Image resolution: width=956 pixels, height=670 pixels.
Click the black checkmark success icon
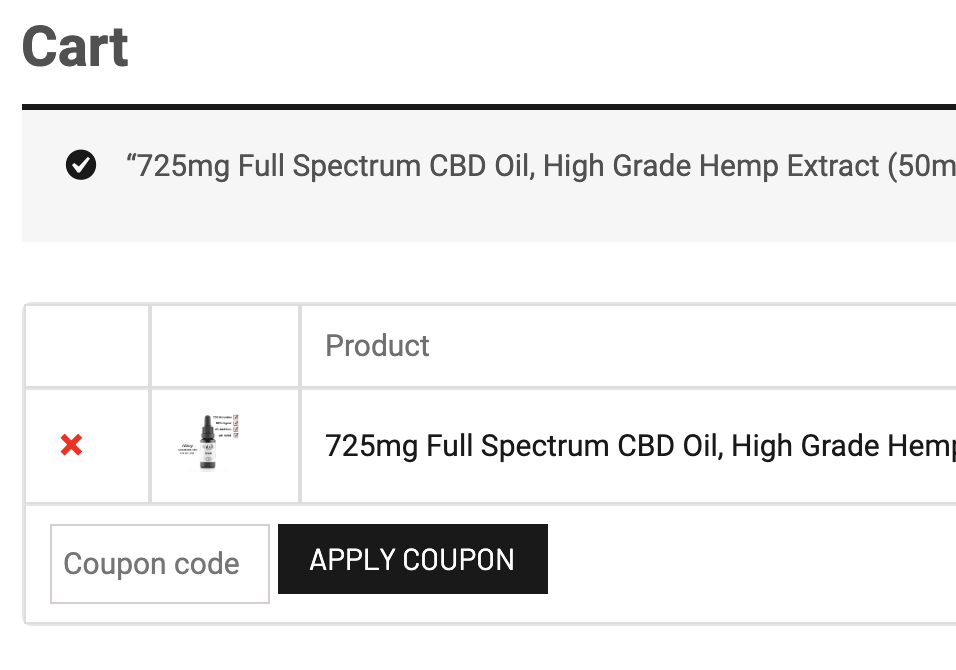[81, 165]
